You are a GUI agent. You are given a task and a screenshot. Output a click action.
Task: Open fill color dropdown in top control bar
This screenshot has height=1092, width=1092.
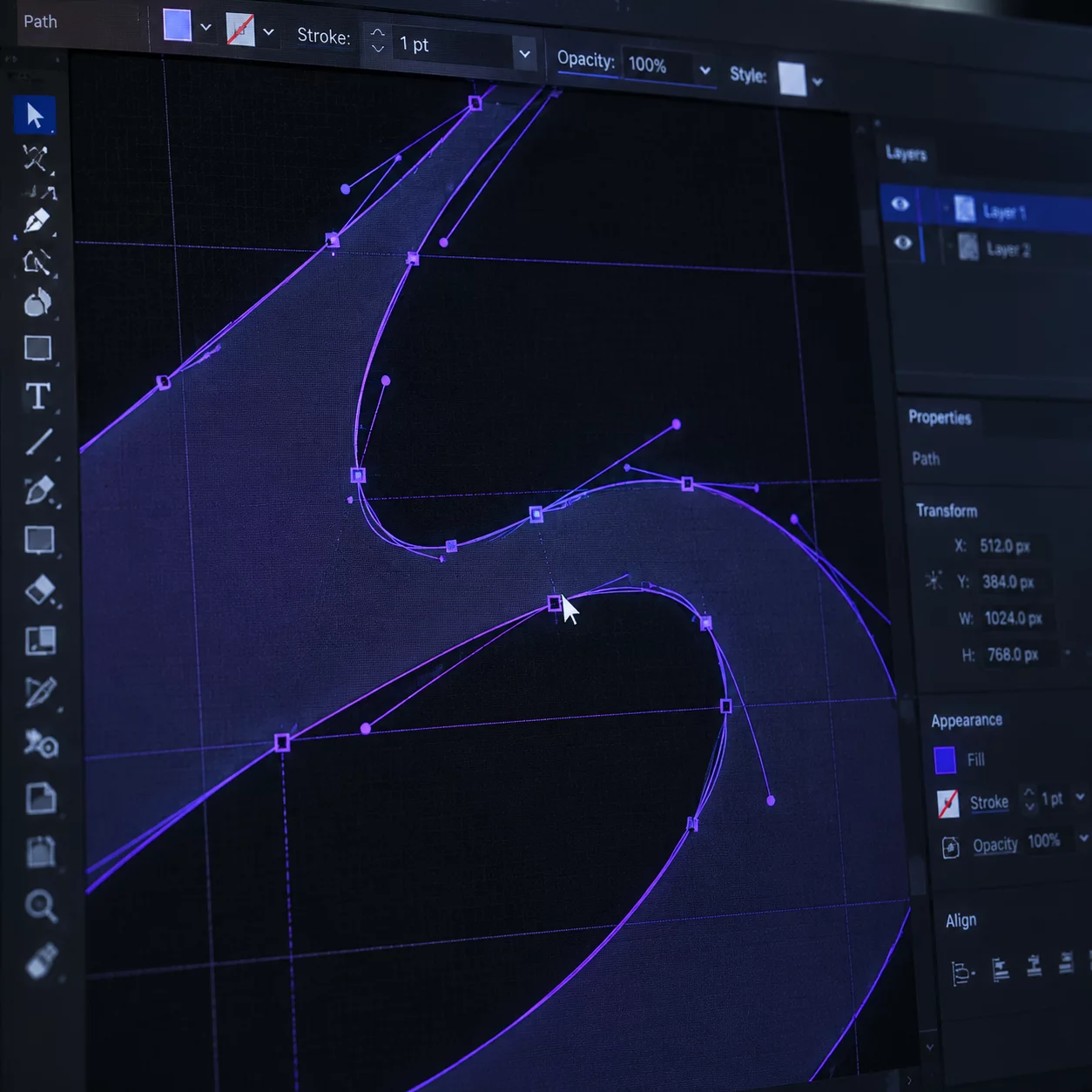pos(206,27)
